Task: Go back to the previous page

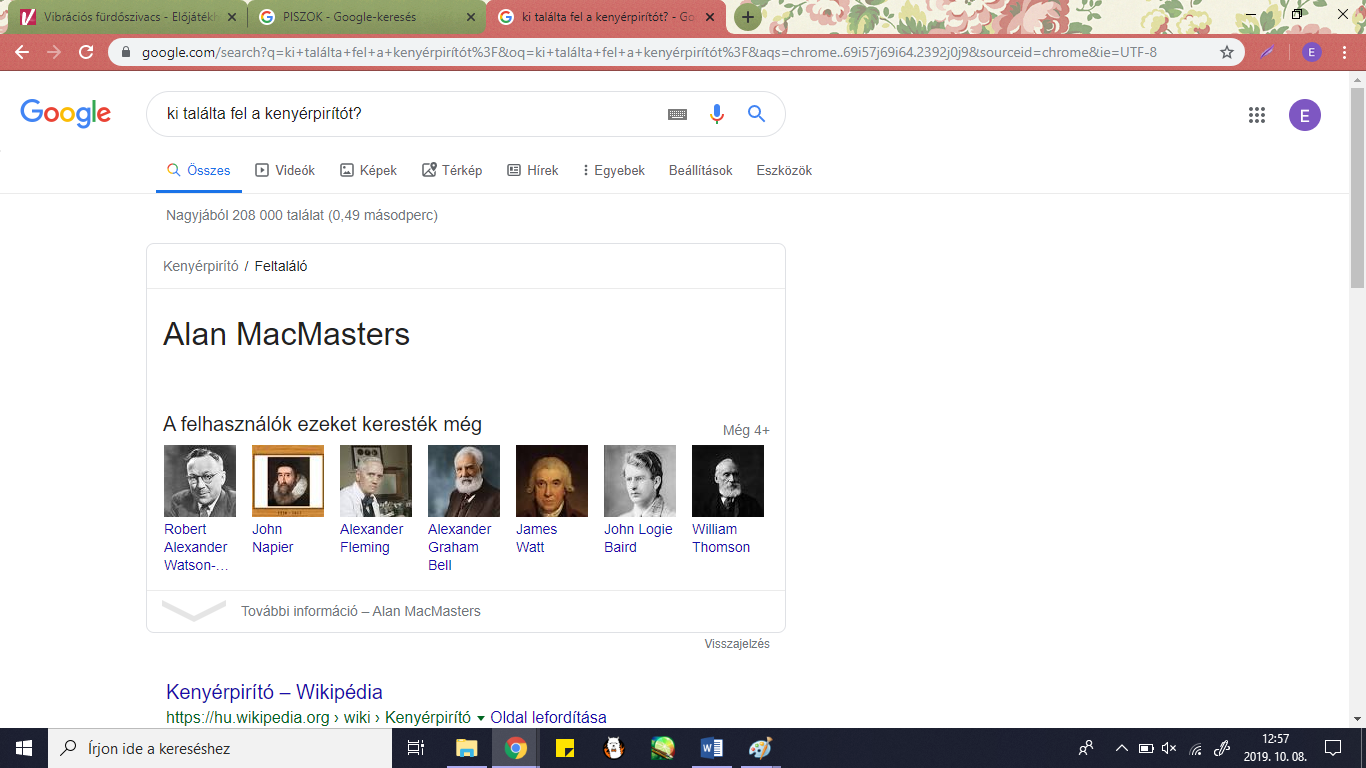Action: pyautogui.click(x=22, y=52)
